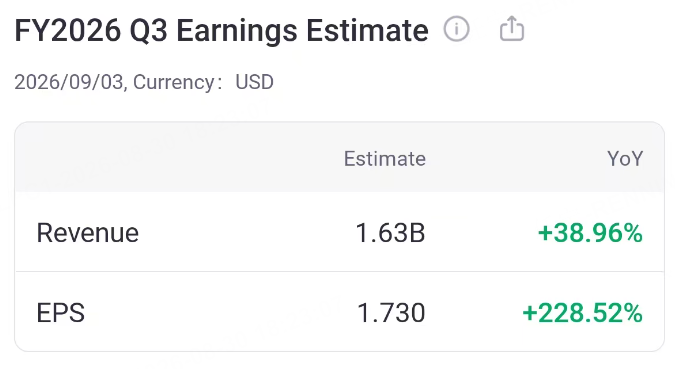Open the earnings estimate info icon

point(456,29)
